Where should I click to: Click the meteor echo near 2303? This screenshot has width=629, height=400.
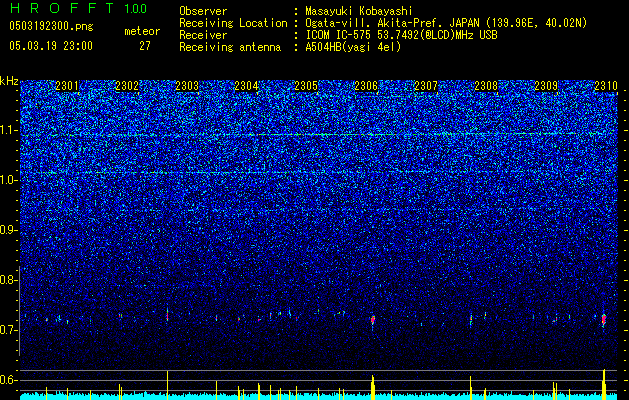click(x=167, y=315)
